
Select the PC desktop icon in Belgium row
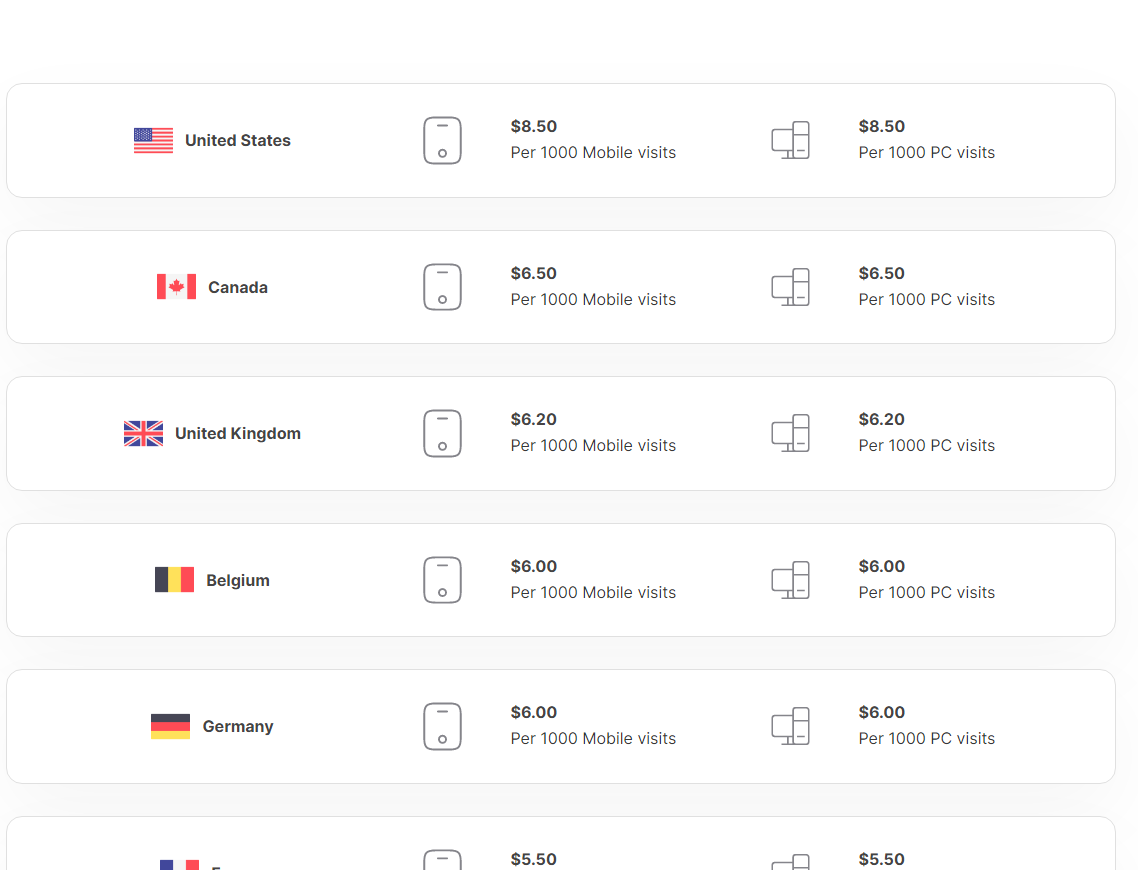[x=790, y=580]
